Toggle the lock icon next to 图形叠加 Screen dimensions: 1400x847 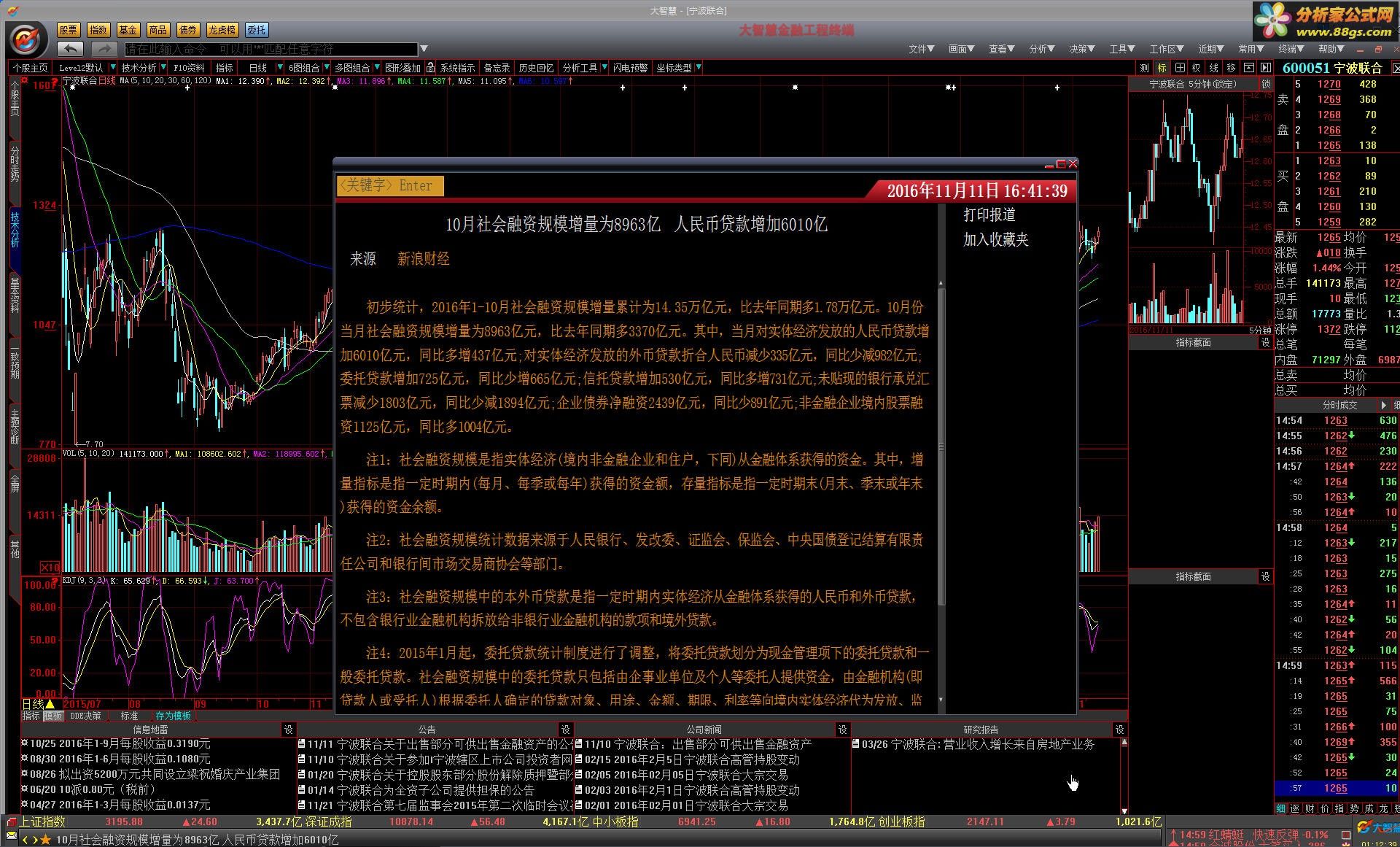pyautogui.click(x=431, y=68)
